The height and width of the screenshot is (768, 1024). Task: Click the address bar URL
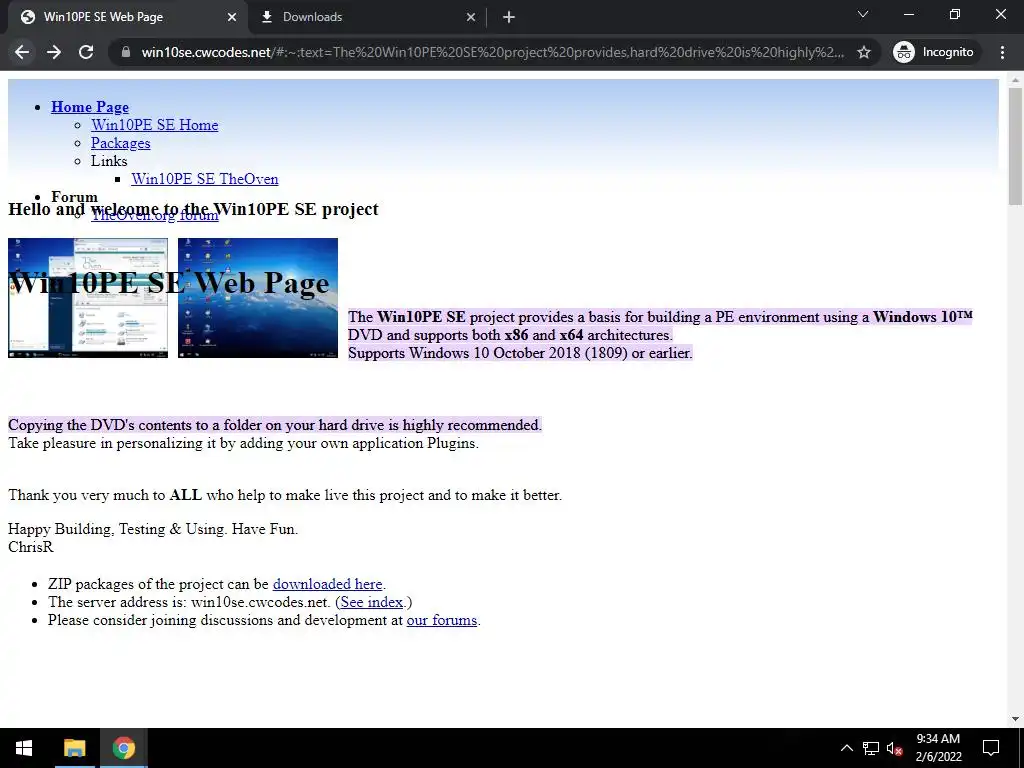pyautogui.click(x=492, y=52)
